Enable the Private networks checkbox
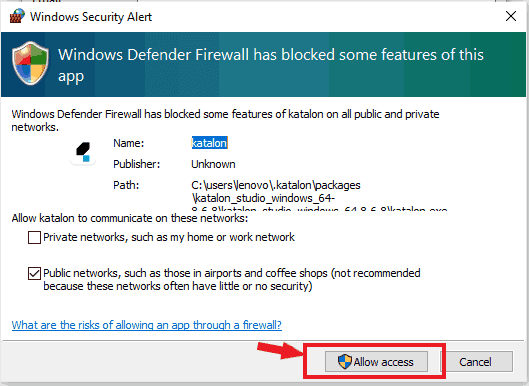The height and width of the screenshot is (386, 529). click(x=34, y=237)
